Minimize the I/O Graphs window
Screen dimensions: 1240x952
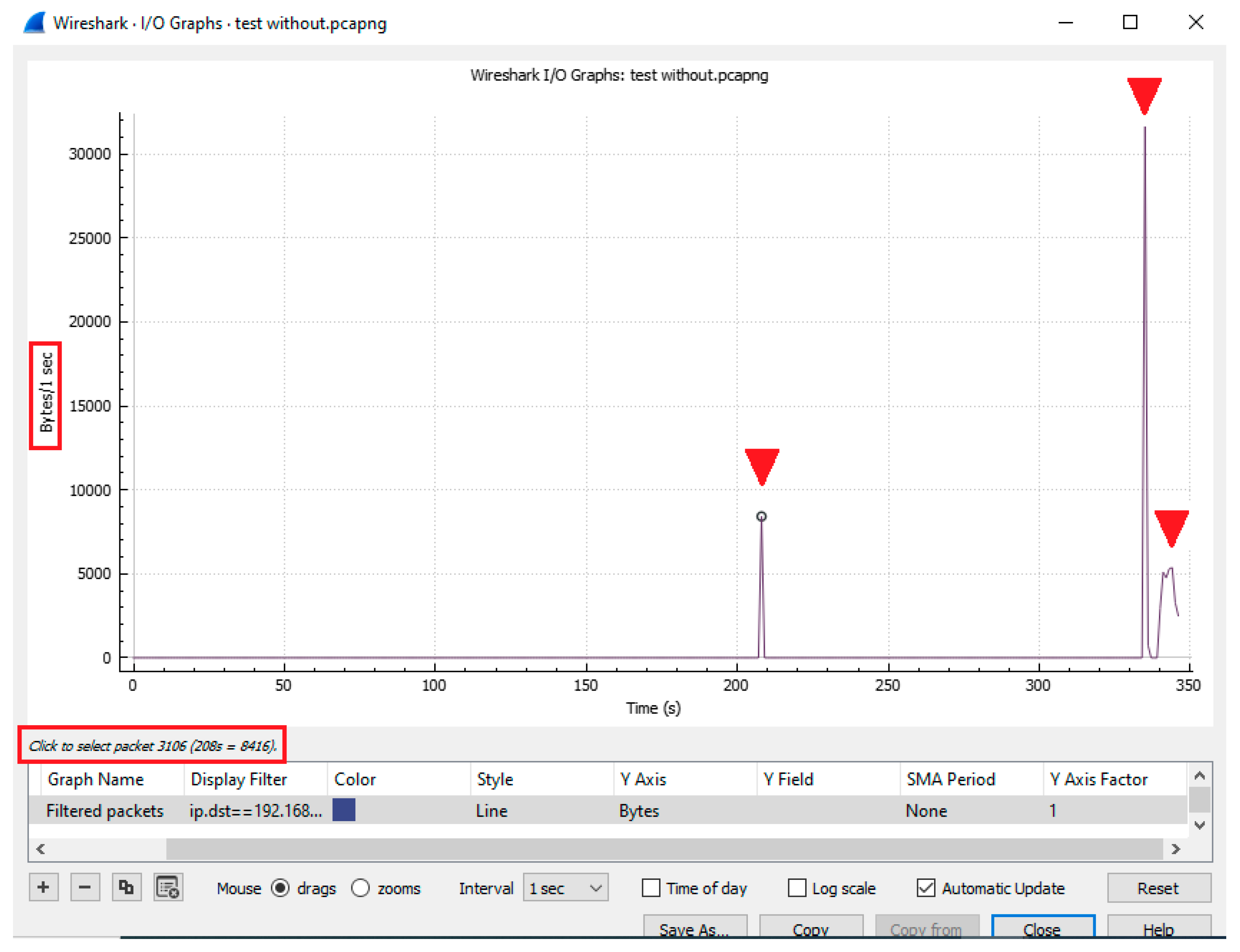point(1066,23)
